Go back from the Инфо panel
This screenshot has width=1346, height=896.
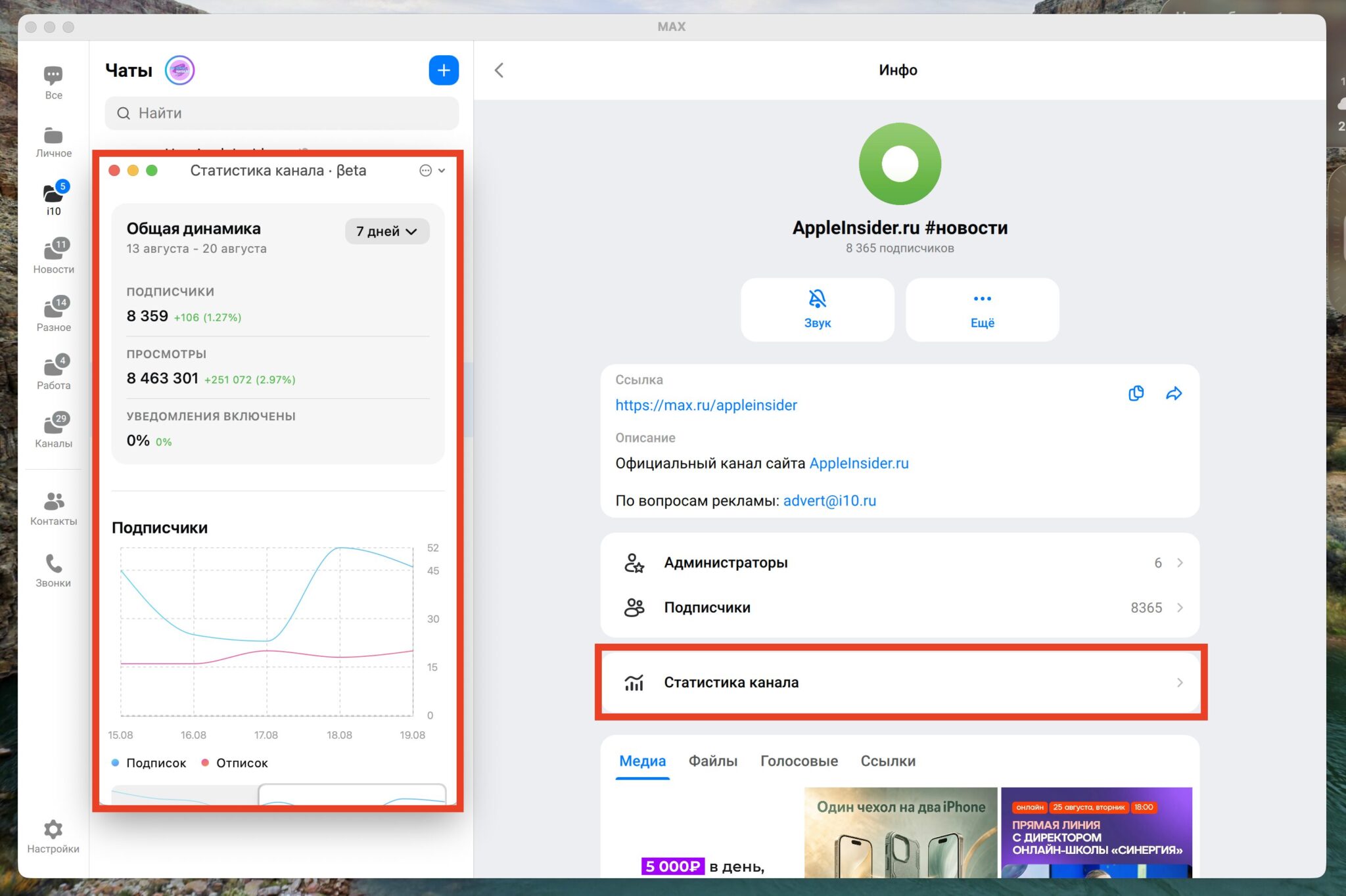tap(499, 70)
